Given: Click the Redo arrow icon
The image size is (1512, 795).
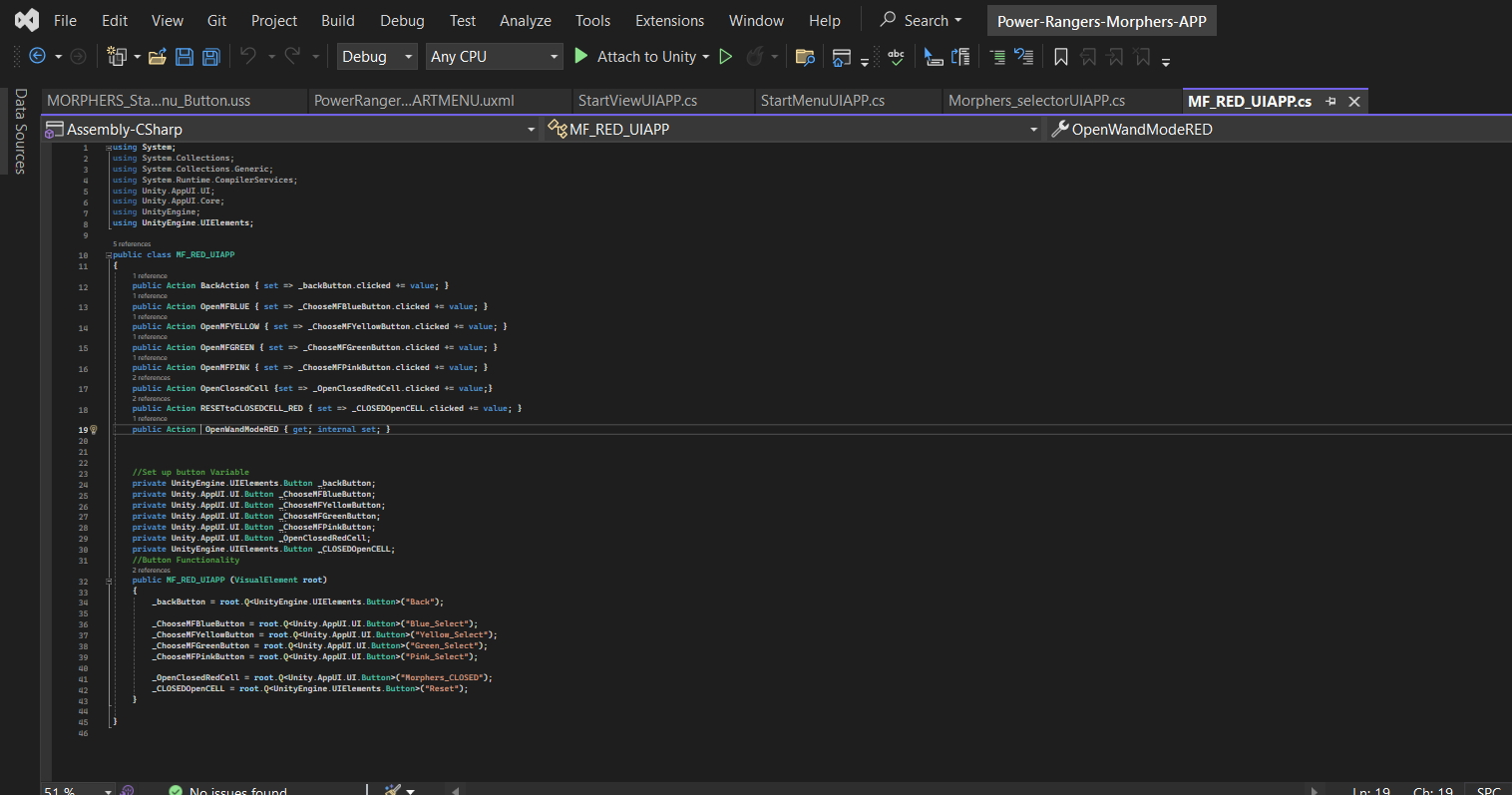Looking at the screenshot, I should coord(292,56).
